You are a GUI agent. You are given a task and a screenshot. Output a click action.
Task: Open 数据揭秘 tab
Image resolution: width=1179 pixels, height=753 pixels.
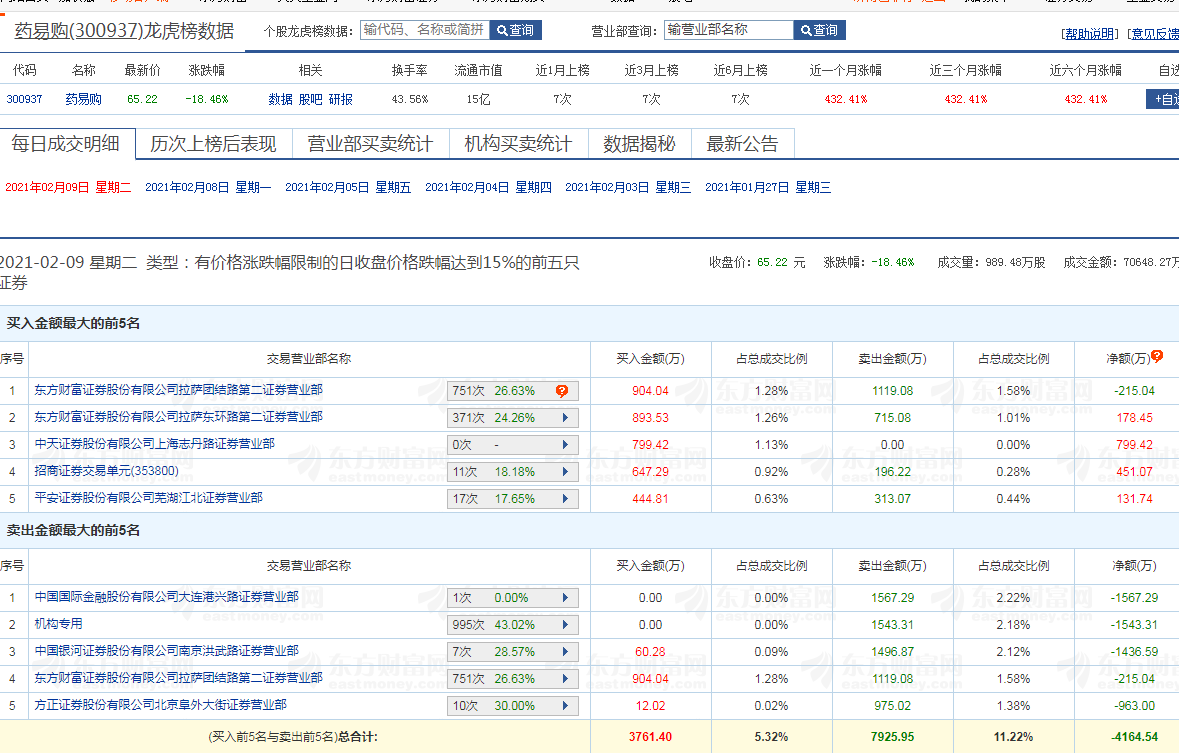(639, 144)
